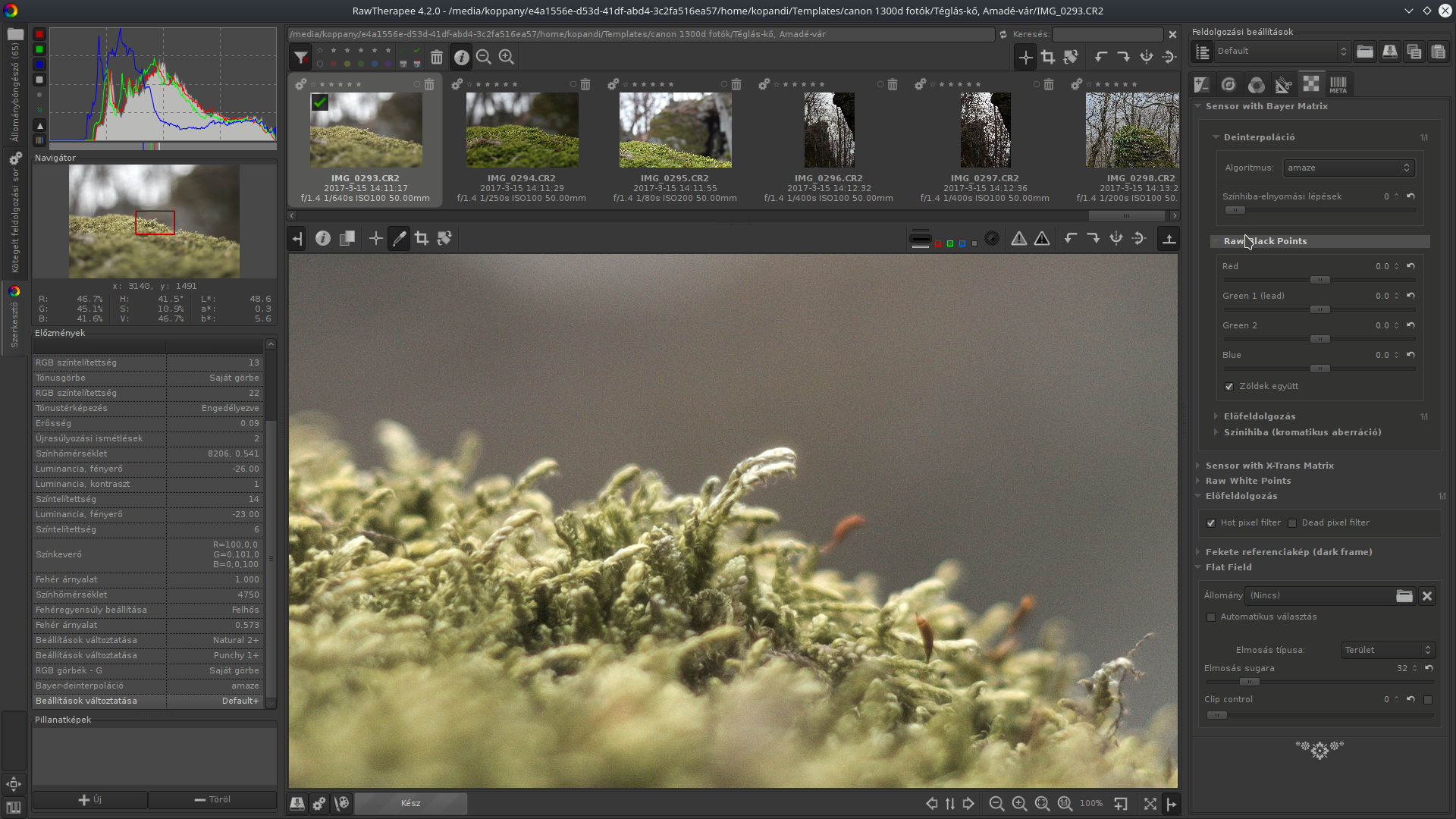Toggle shadow clipping warning indicator
This screenshot has width=1456, height=819.
1019,239
